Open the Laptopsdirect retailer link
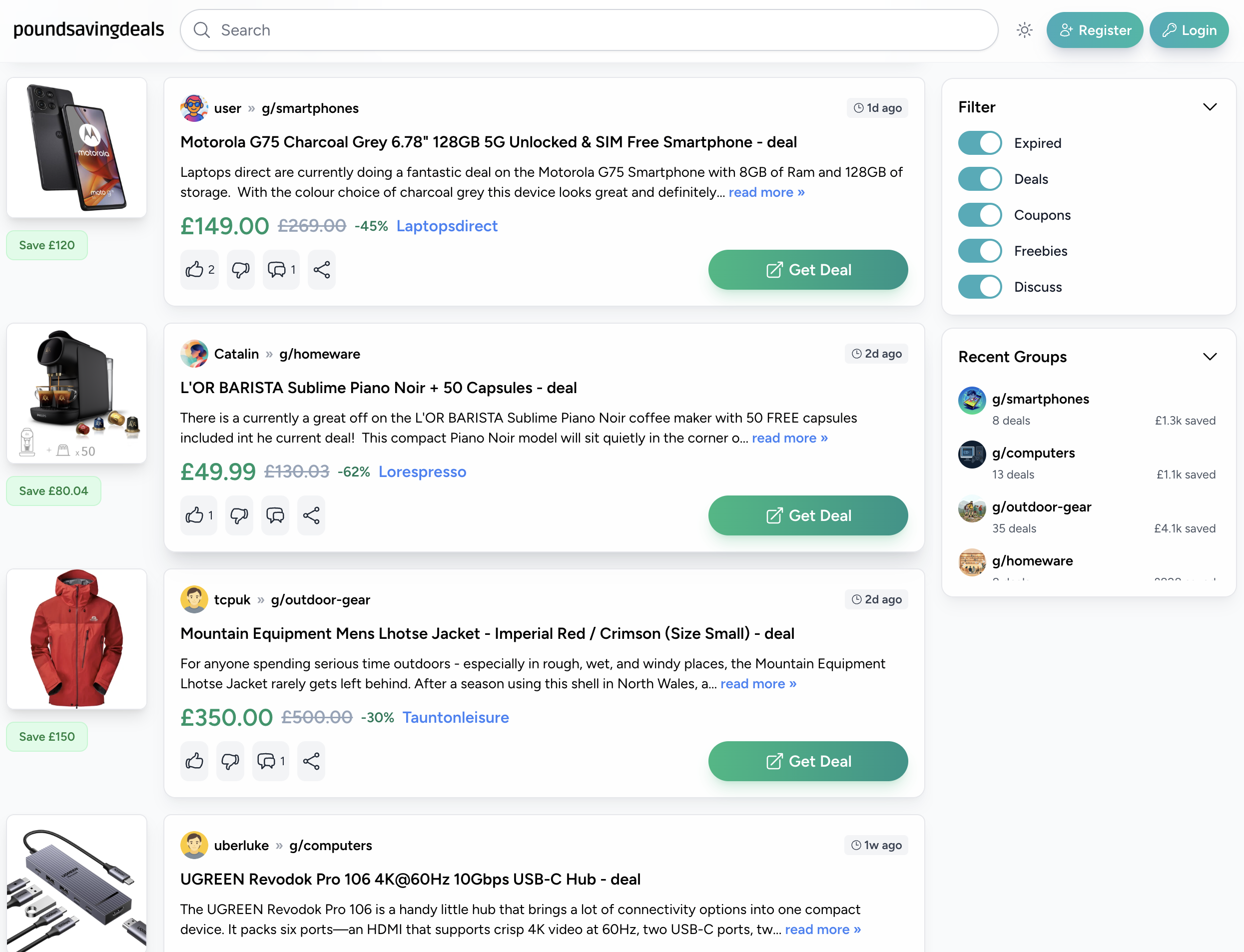The width and height of the screenshot is (1244, 952). [447, 226]
